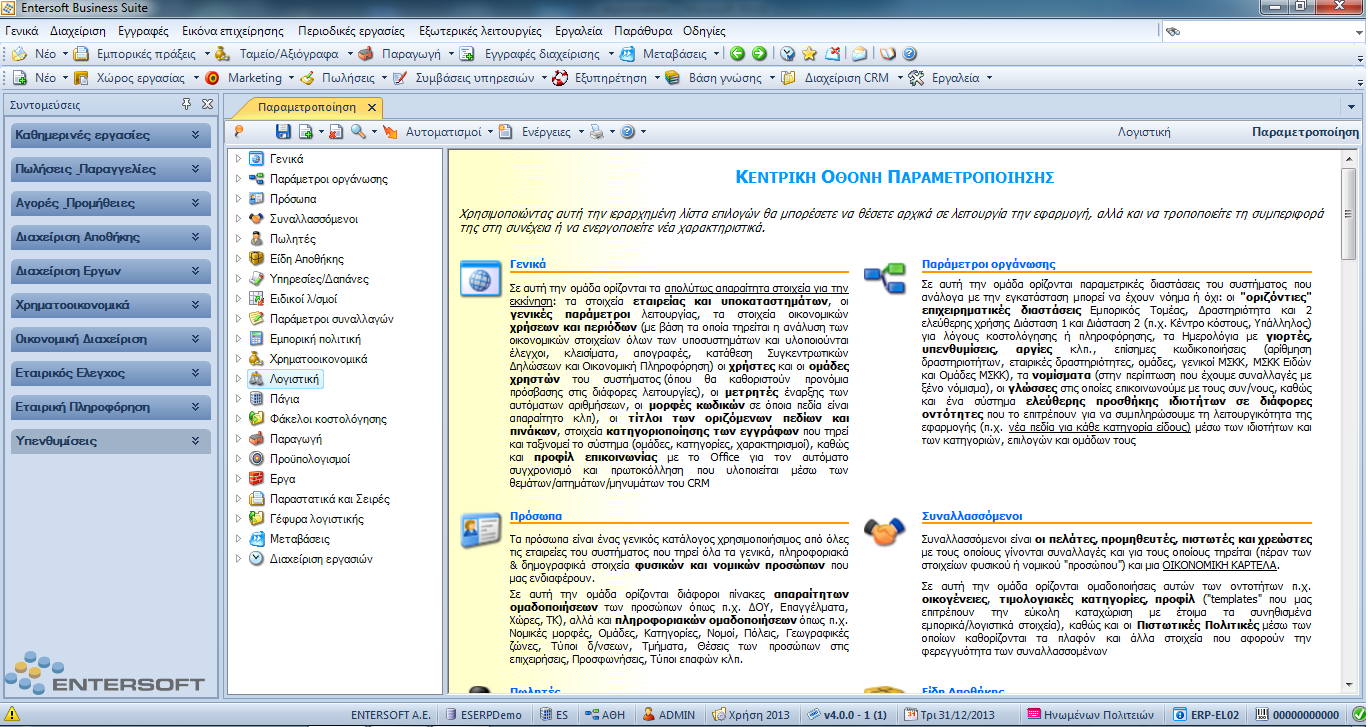Click the content pane vertical scrollbar

pos(1349,420)
